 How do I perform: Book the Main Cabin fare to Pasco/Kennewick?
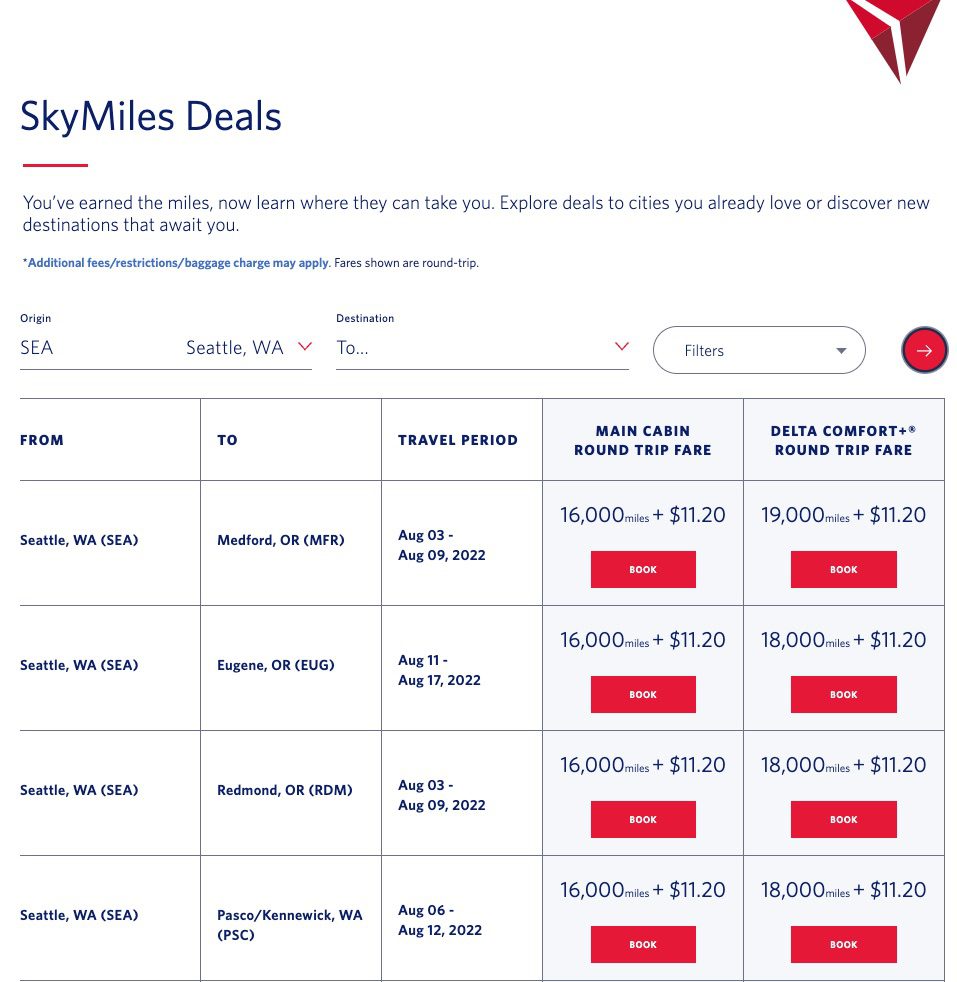coord(643,944)
